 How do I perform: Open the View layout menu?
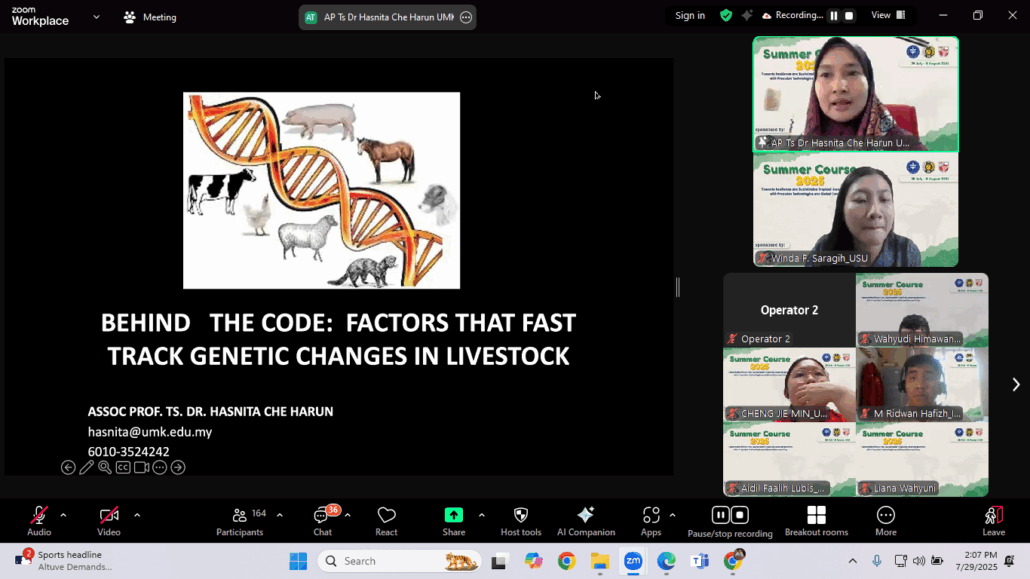coord(887,15)
